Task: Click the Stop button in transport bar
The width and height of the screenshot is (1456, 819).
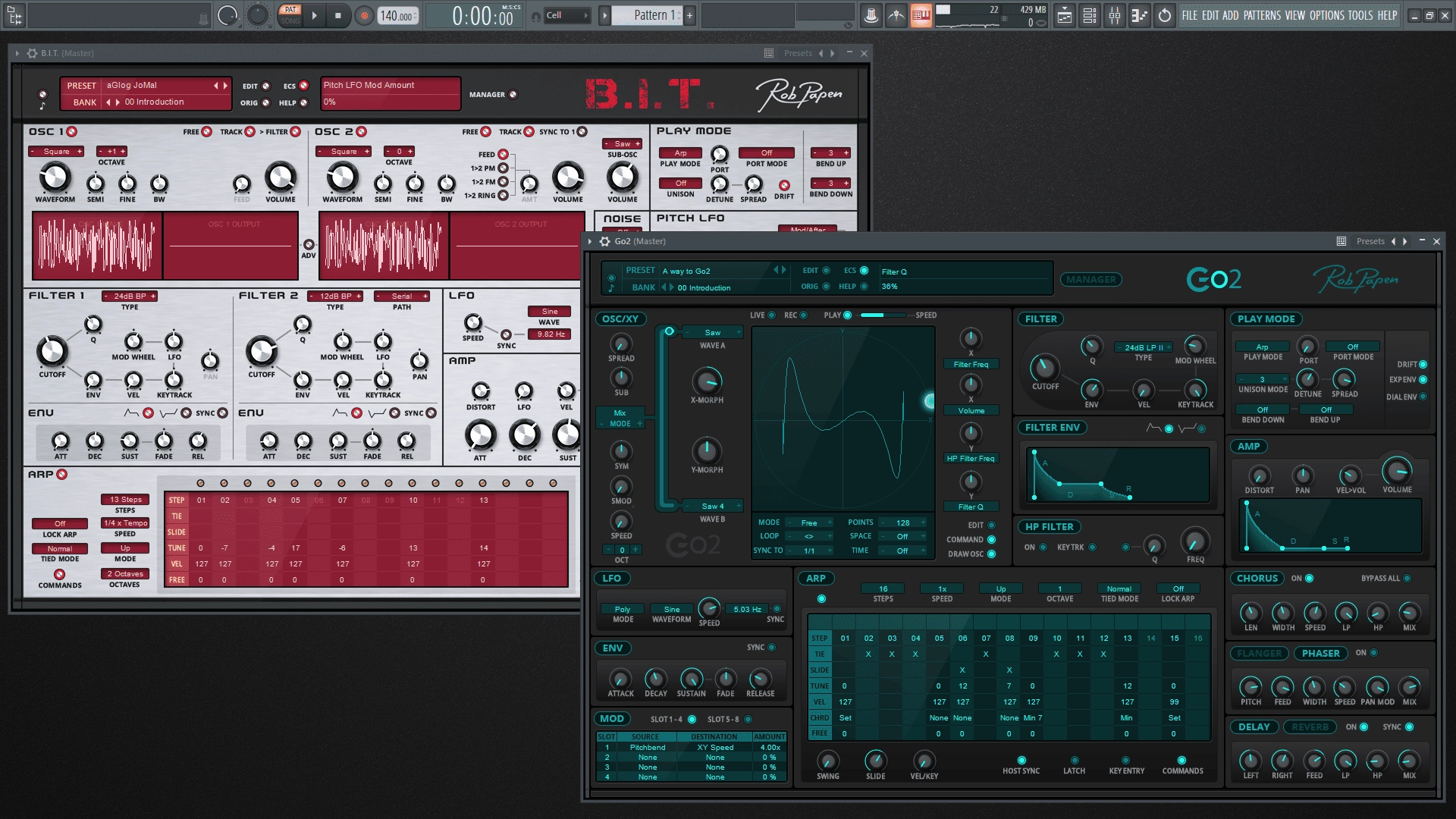Action: pos(338,15)
